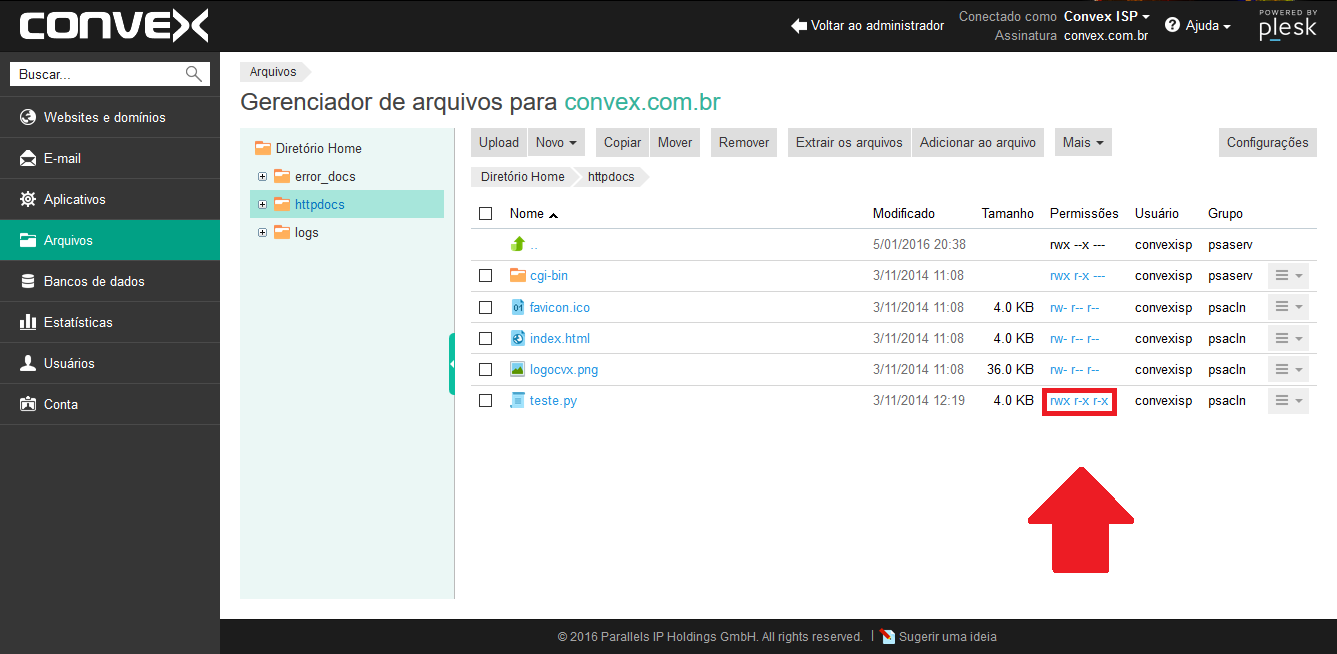1337x654 pixels.
Task: Click the logocvx.png image file icon
Action: coord(518,369)
